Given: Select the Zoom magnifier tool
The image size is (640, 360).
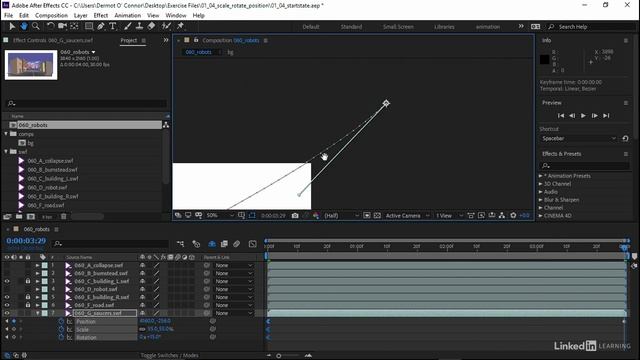Looking at the screenshot, I should pyautogui.click(x=36, y=26).
